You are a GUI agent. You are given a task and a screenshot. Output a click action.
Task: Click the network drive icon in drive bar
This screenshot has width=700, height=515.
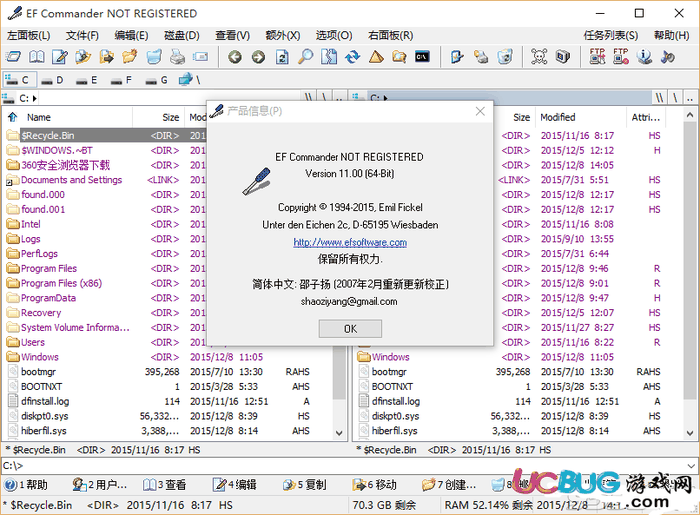coord(189,80)
